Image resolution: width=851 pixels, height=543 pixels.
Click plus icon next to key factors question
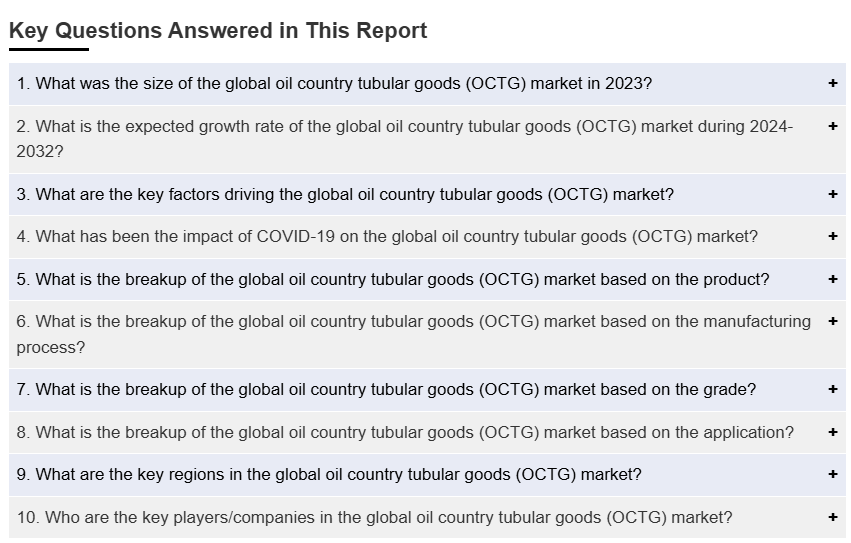pos(832,195)
